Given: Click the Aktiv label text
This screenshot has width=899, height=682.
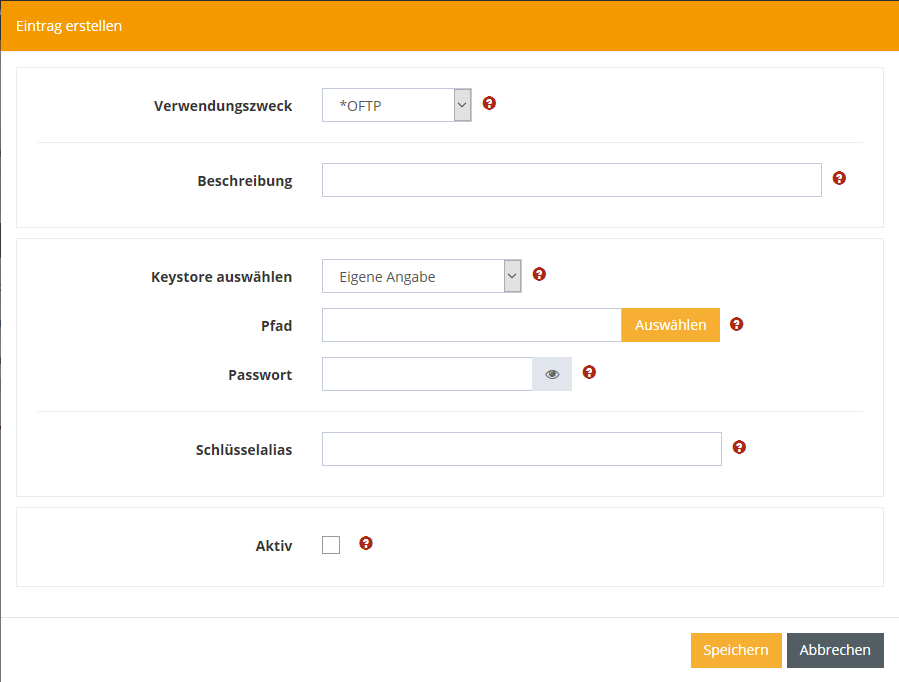Looking at the screenshot, I should click(273, 546).
